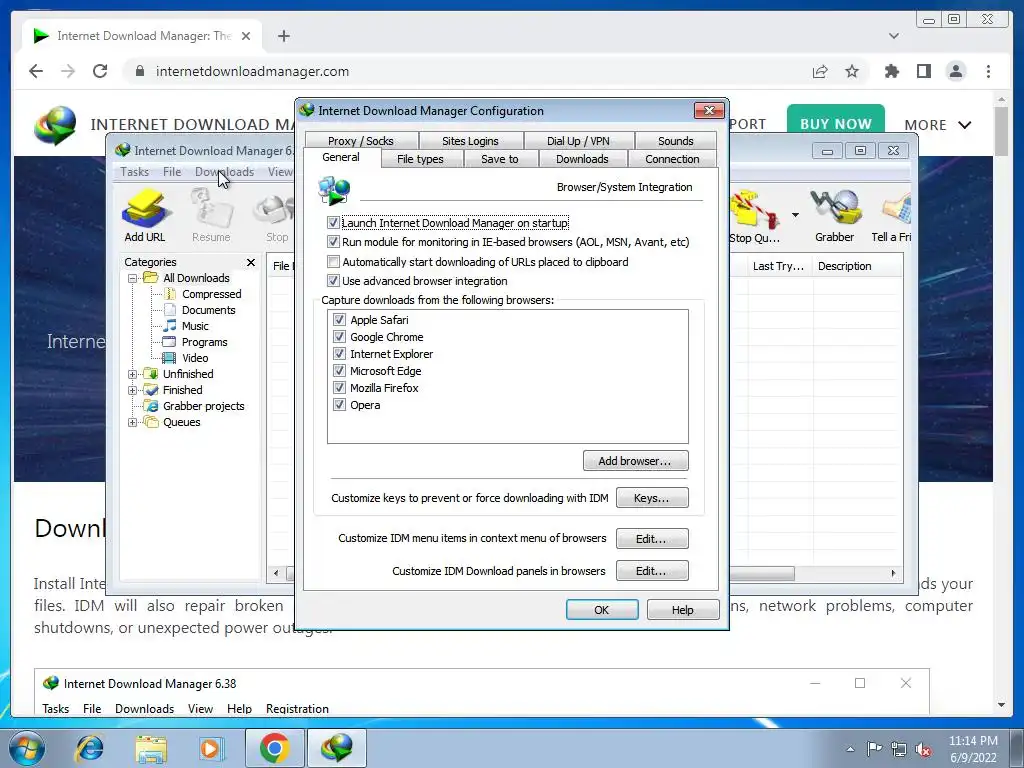Click the Stop toolbar icon in IDM
Image resolution: width=1024 pixels, height=768 pixels.
(x=276, y=215)
